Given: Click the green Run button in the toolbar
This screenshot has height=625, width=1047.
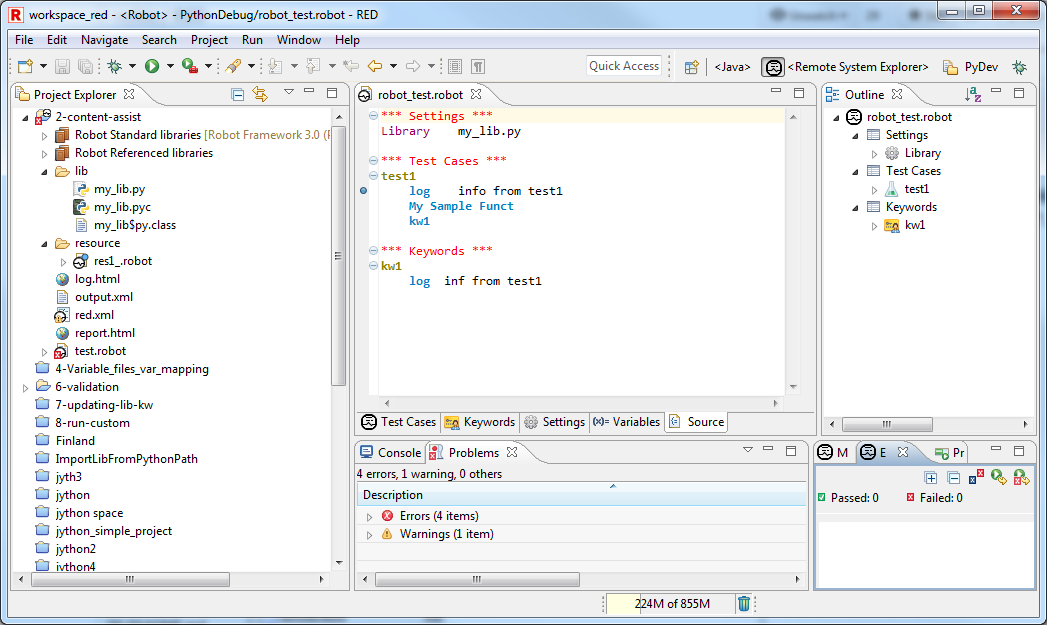Looking at the screenshot, I should point(150,67).
